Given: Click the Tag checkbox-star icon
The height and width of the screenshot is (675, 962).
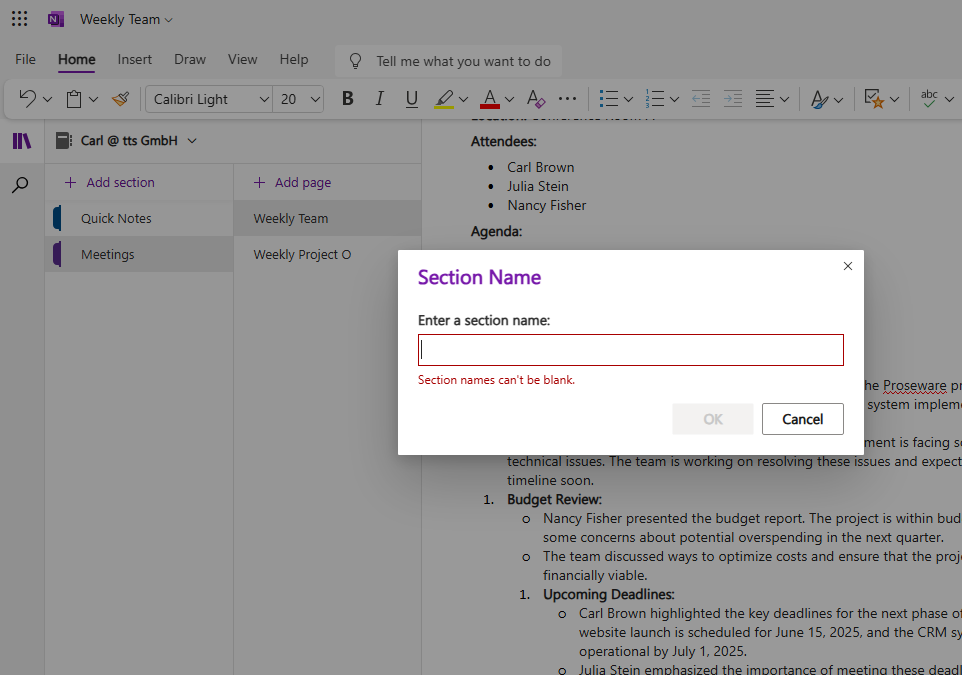Looking at the screenshot, I should coord(874,98).
